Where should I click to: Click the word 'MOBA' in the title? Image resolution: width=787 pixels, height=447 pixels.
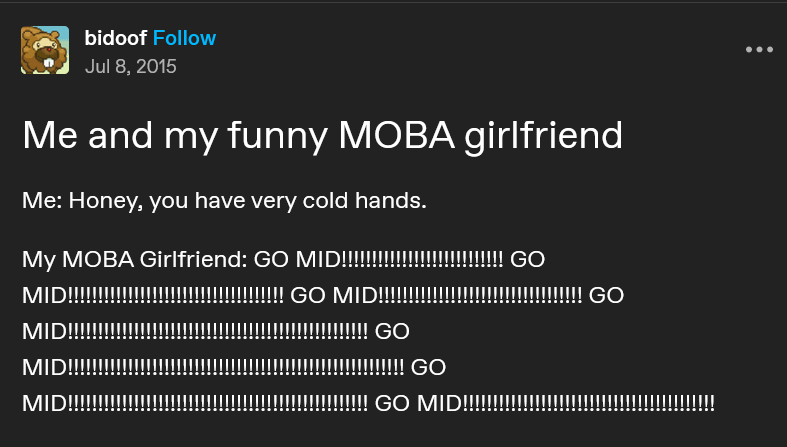tap(397, 135)
